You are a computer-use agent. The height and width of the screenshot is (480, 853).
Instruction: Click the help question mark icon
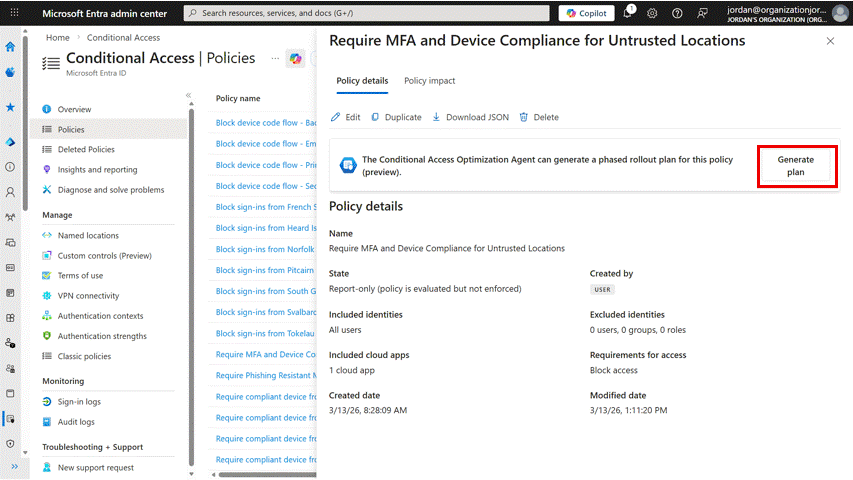(x=677, y=13)
